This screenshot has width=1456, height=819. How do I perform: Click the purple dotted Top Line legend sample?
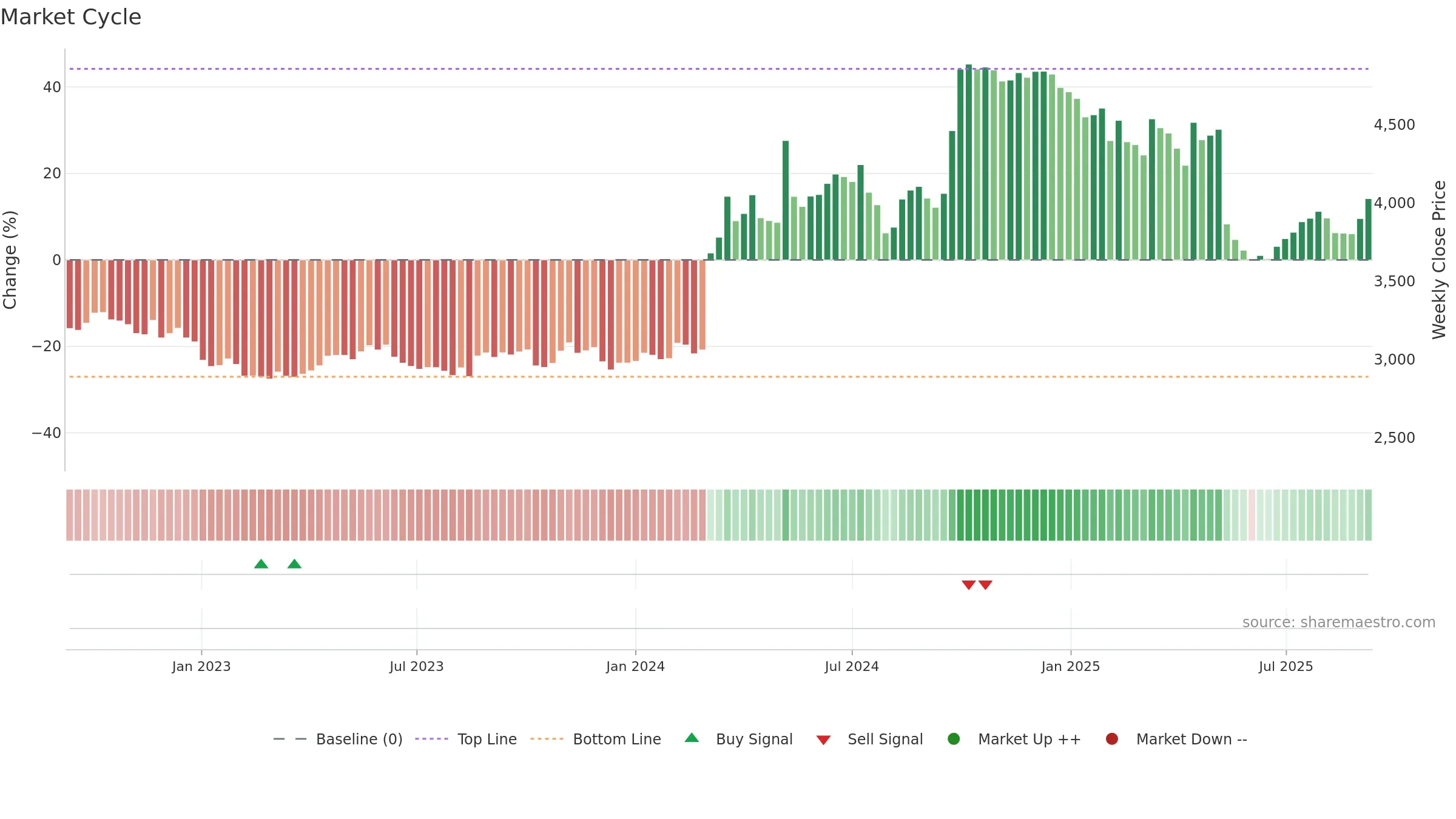coord(432,739)
